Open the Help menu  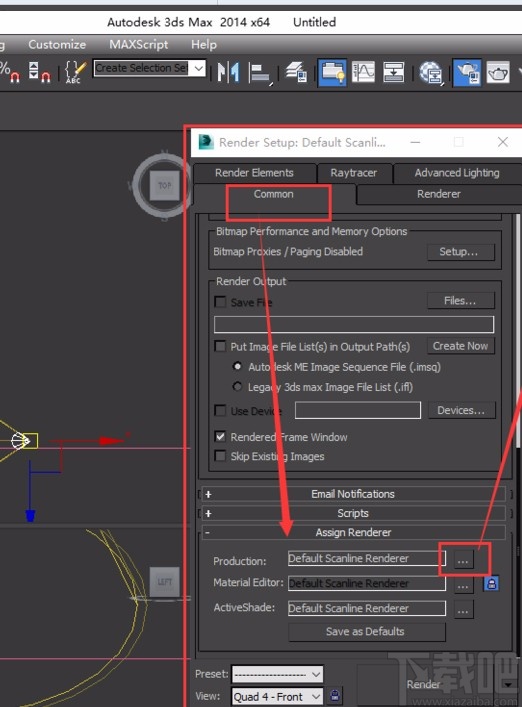click(x=204, y=45)
